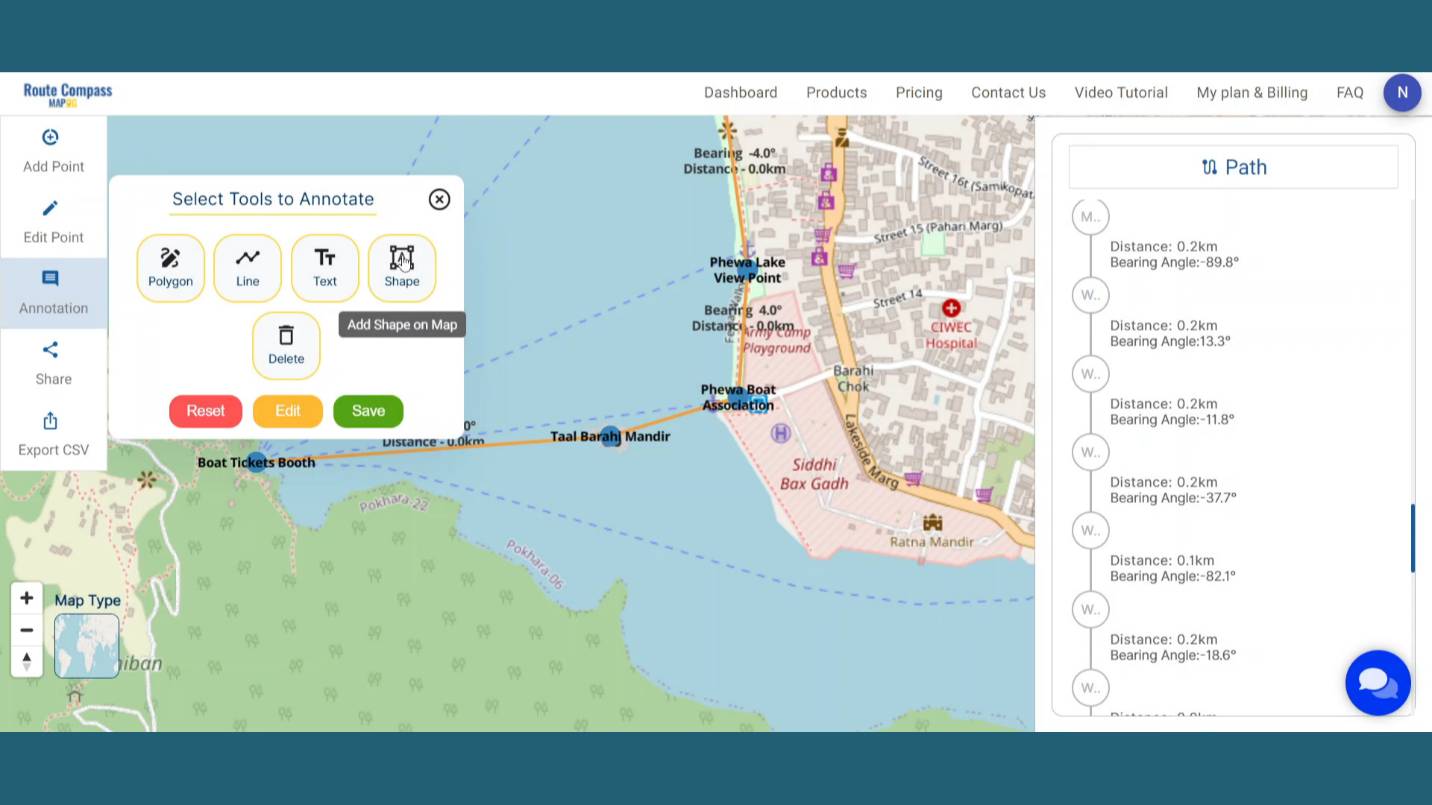1432x805 pixels.
Task: Select the Boat Tickets Booth map point
Action: pyautogui.click(x=257, y=462)
